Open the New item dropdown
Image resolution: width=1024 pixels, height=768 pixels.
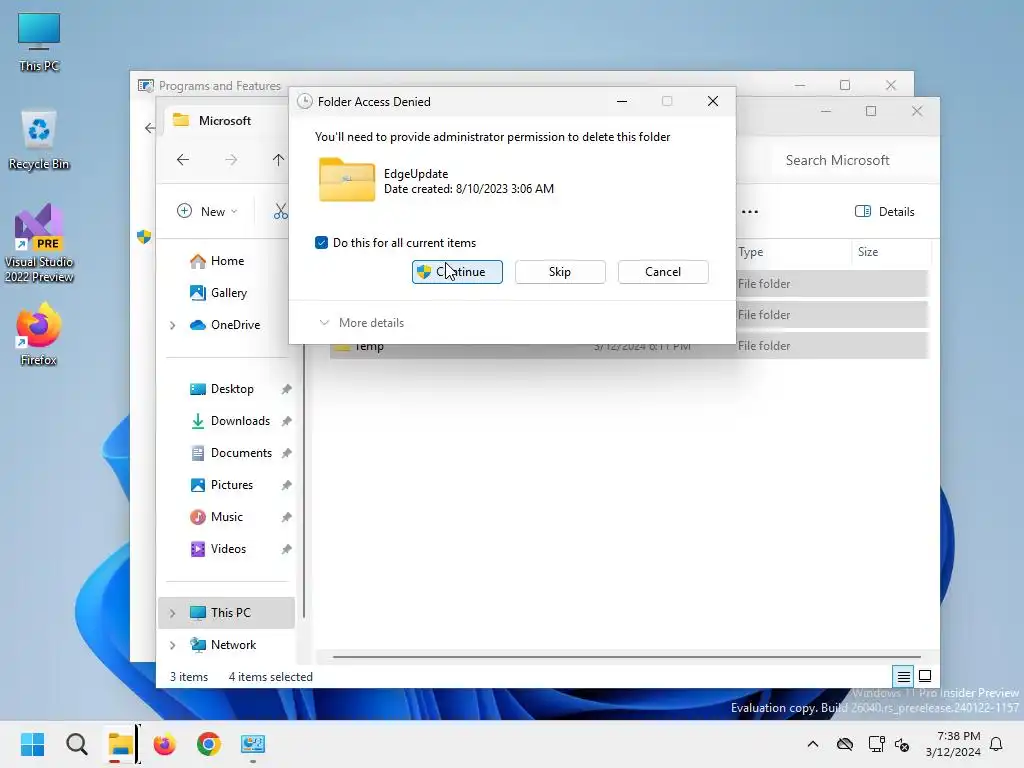(207, 212)
